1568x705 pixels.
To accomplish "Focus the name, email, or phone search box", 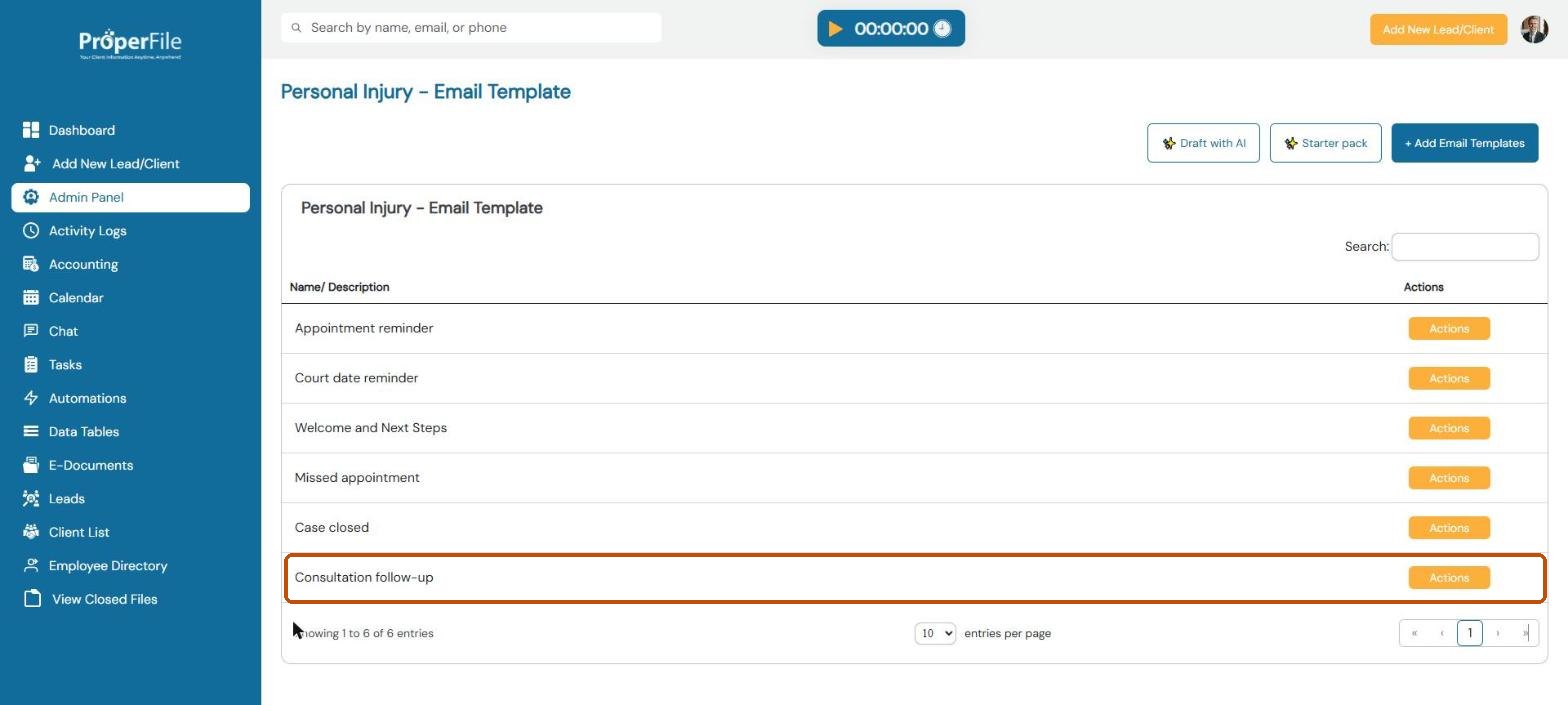I will pyautogui.click(x=471, y=28).
